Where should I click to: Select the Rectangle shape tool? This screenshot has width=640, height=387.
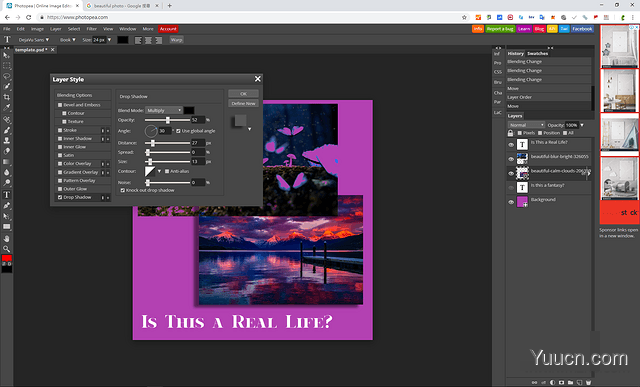click(6, 227)
